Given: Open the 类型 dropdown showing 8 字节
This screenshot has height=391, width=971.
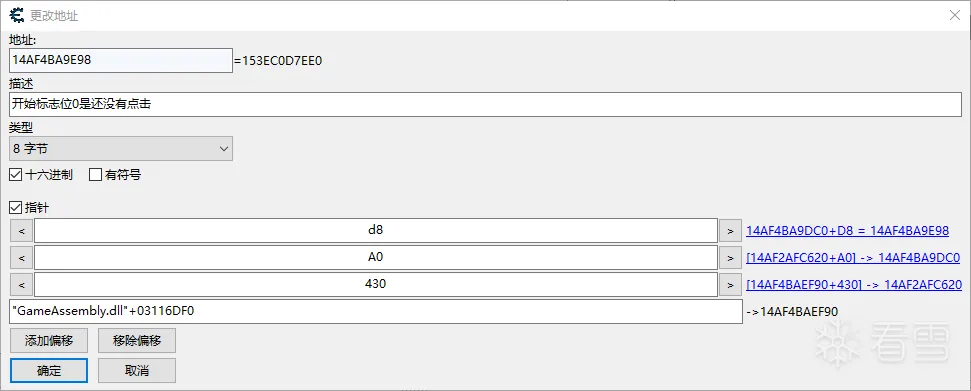Looking at the screenshot, I should (x=121, y=149).
